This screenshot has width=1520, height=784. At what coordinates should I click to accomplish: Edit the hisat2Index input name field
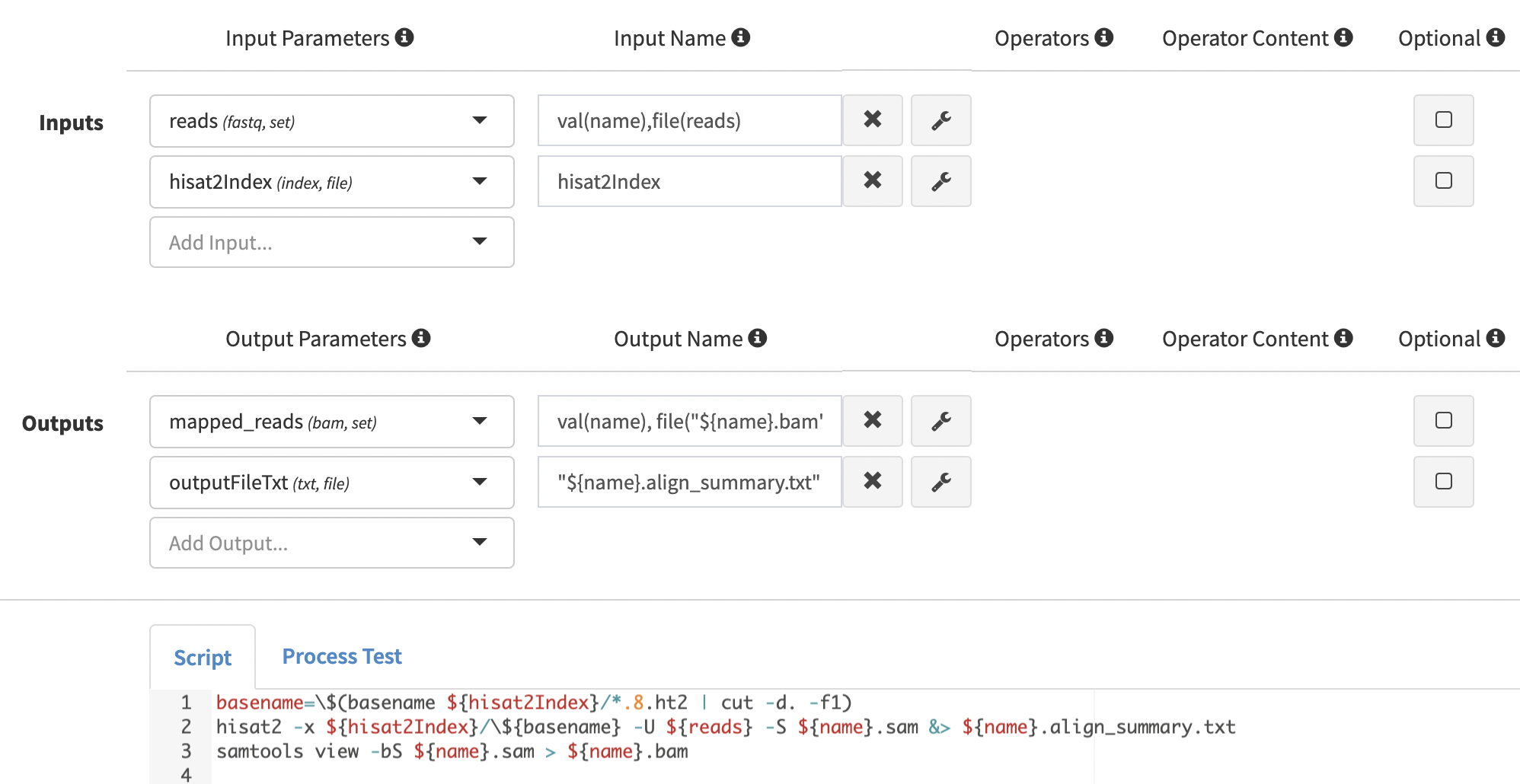(x=690, y=181)
